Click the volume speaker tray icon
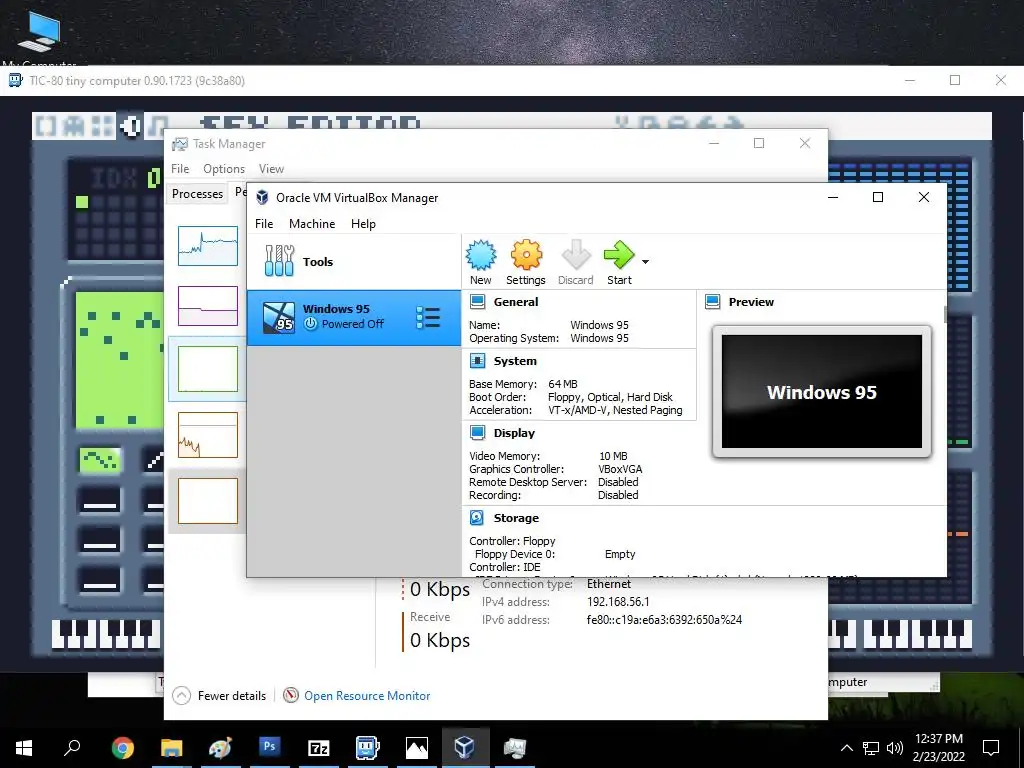This screenshot has width=1024, height=768. pos(895,748)
